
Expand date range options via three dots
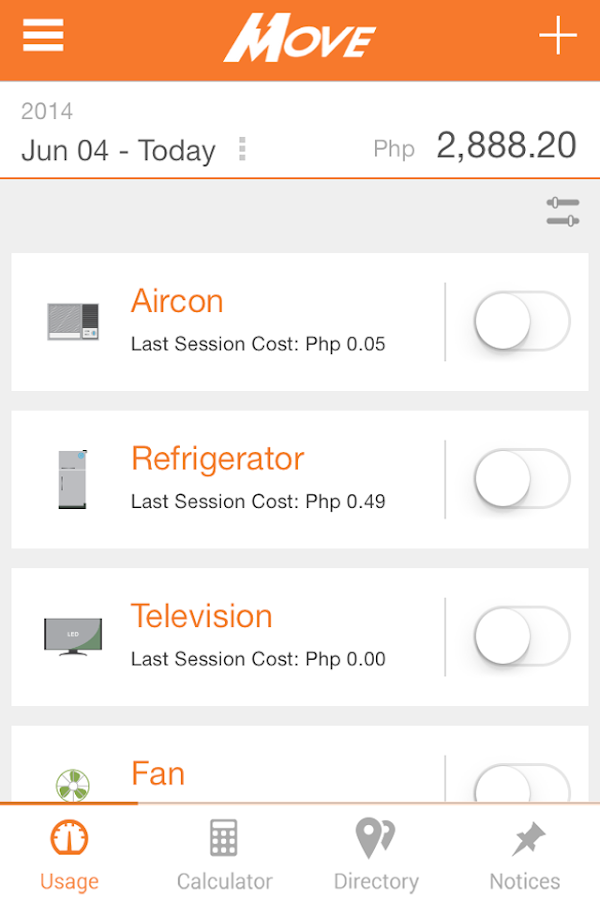point(242,150)
